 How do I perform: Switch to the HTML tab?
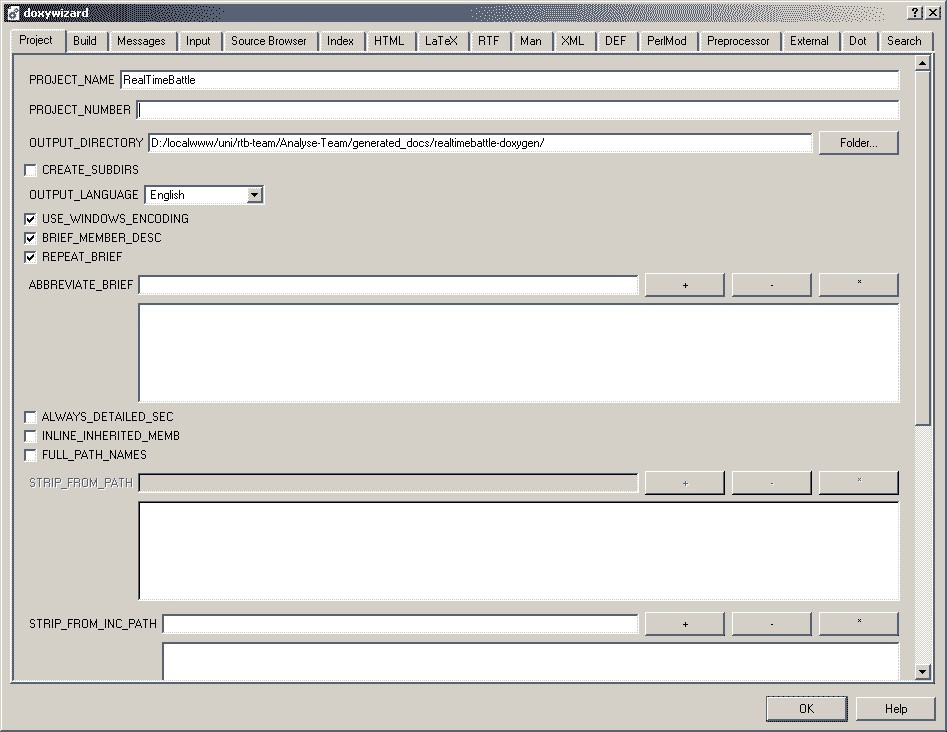click(x=389, y=40)
